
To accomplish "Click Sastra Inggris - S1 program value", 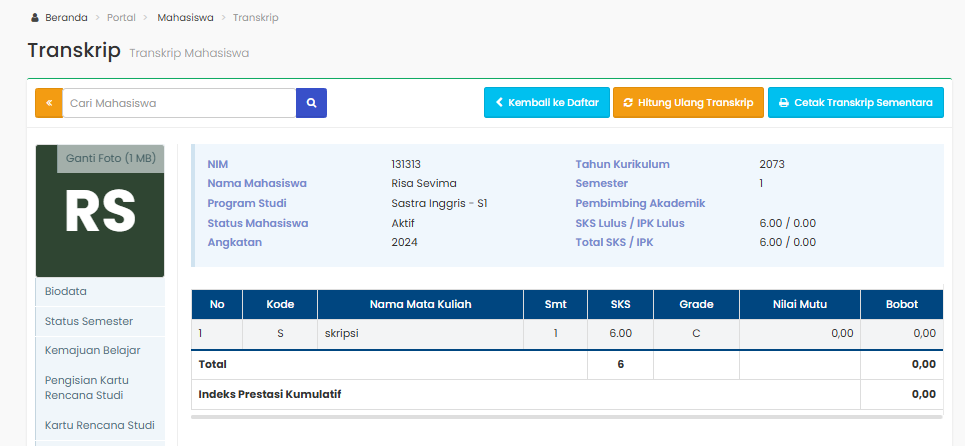I will coord(439,203).
